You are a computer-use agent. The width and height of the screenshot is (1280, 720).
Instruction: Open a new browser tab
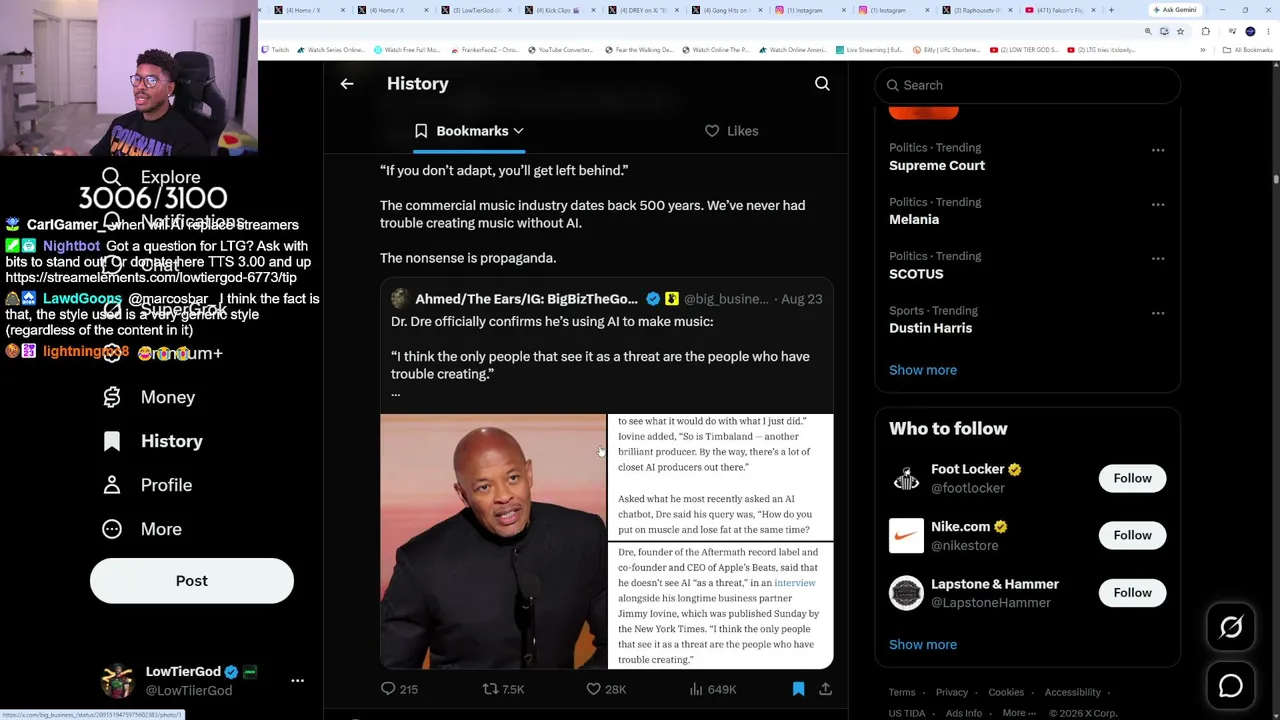coord(1111,10)
